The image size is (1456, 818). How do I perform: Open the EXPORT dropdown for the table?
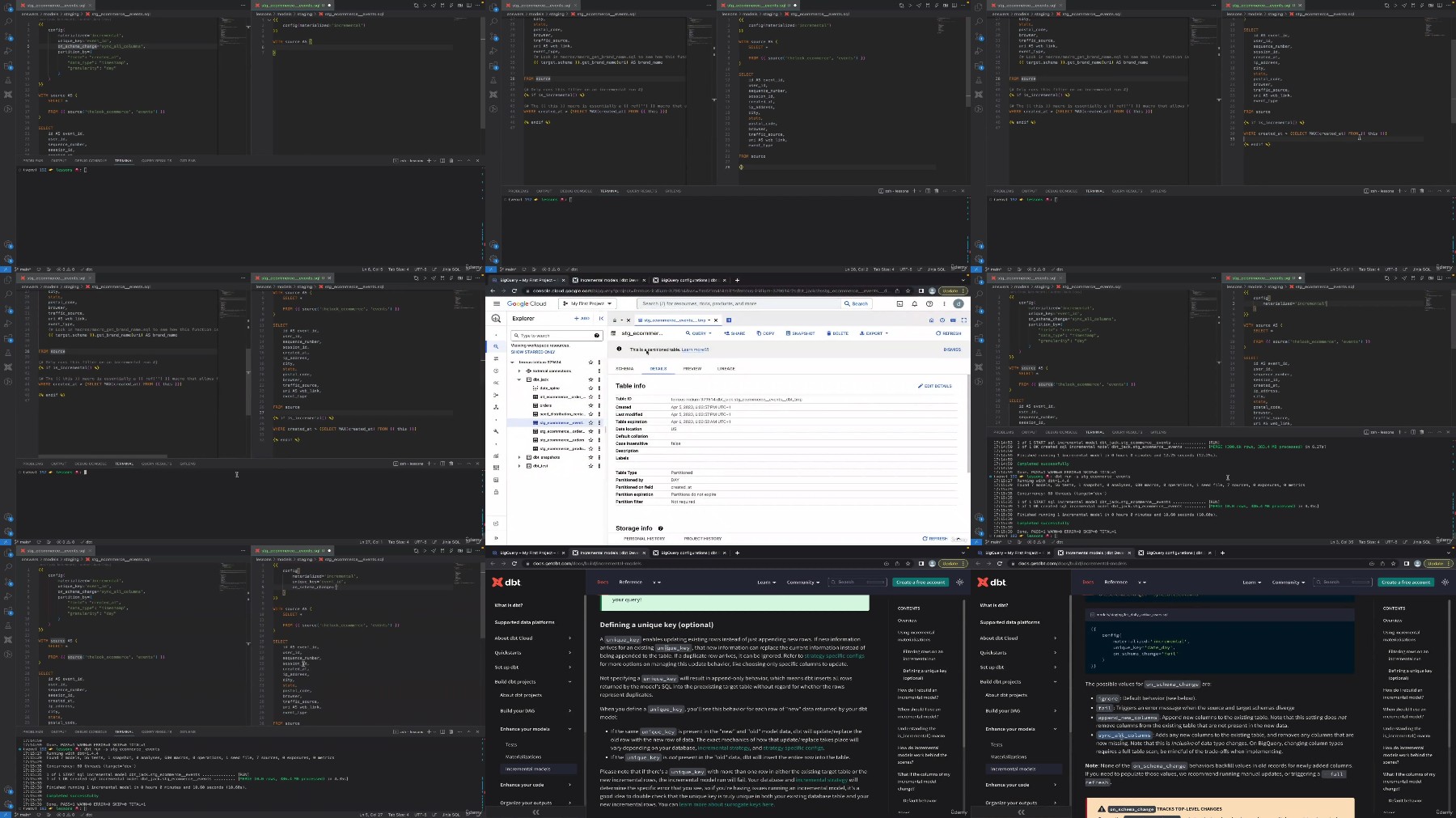[x=874, y=333]
